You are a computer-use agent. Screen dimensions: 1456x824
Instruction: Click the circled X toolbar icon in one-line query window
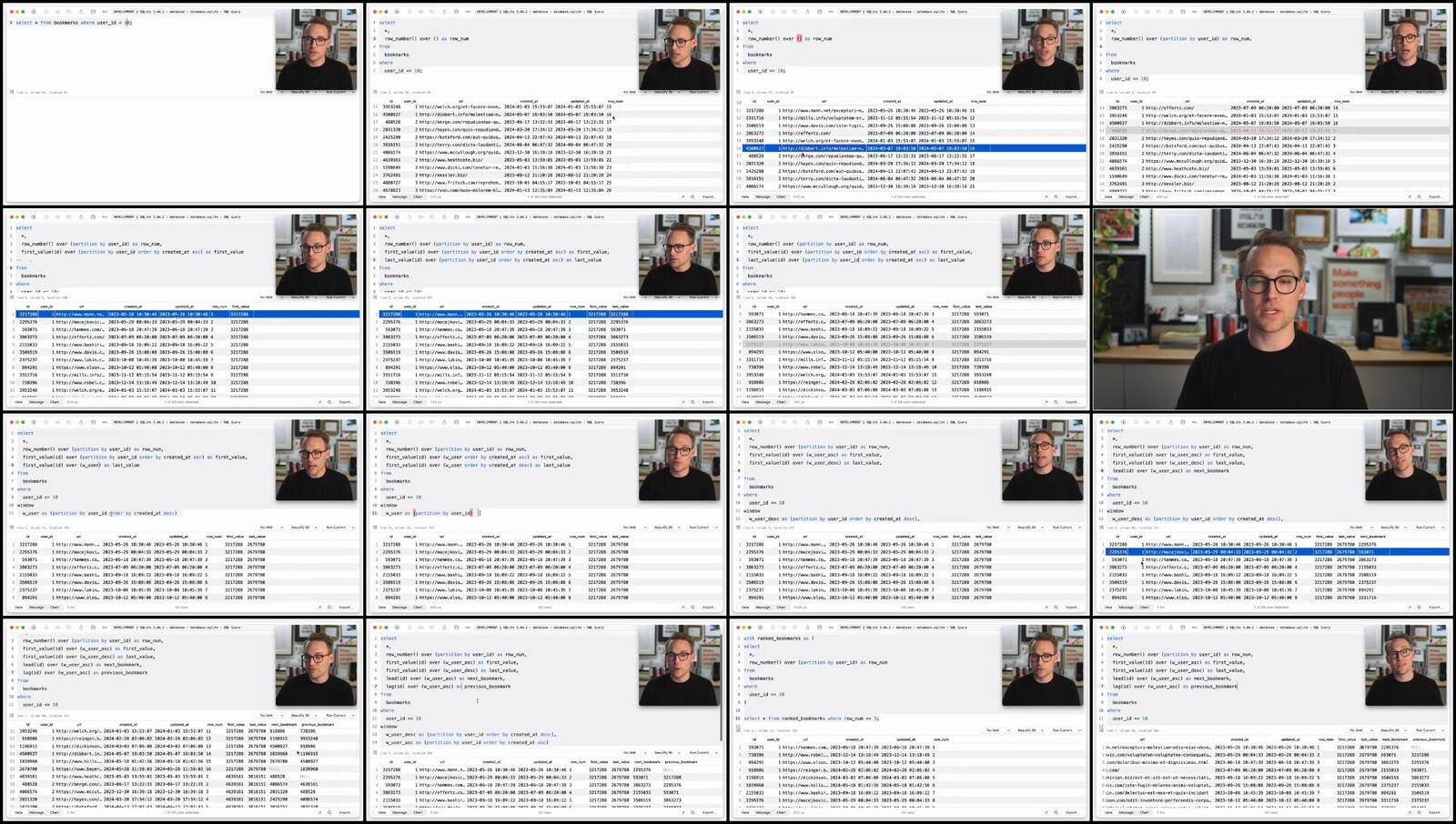click(x=34, y=12)
